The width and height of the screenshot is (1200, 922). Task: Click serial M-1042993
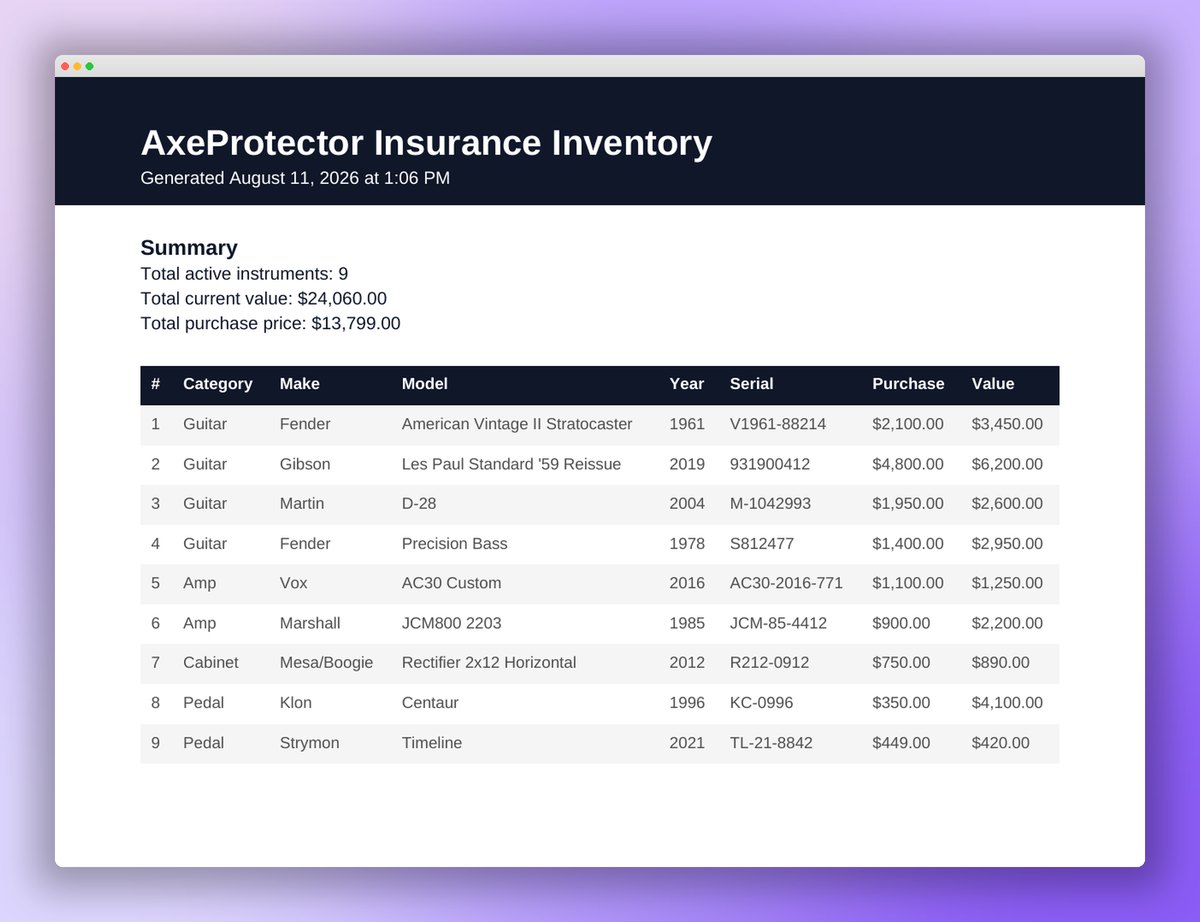[x=770, y=504]
